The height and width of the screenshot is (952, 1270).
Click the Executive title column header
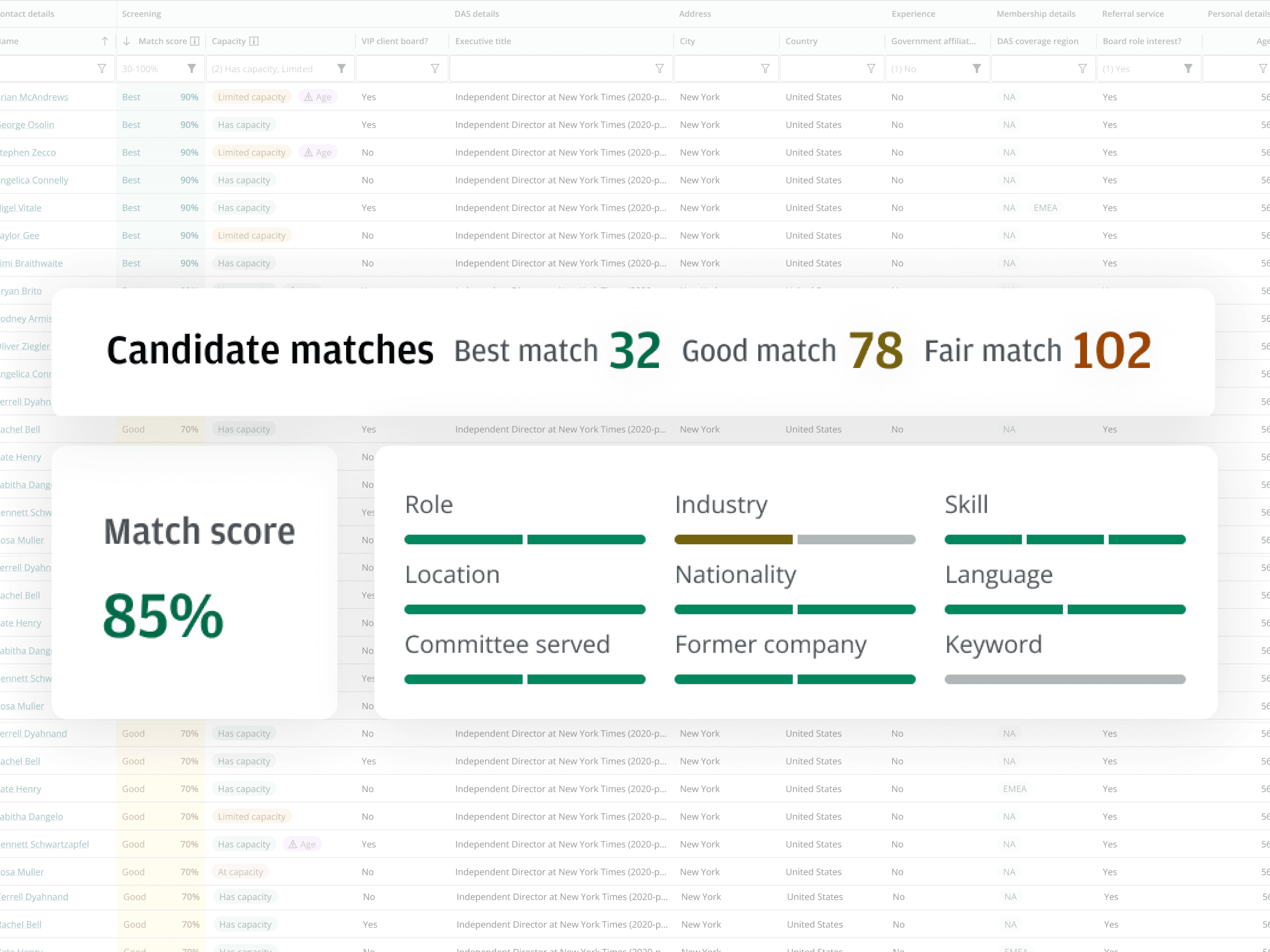(483, 41)
